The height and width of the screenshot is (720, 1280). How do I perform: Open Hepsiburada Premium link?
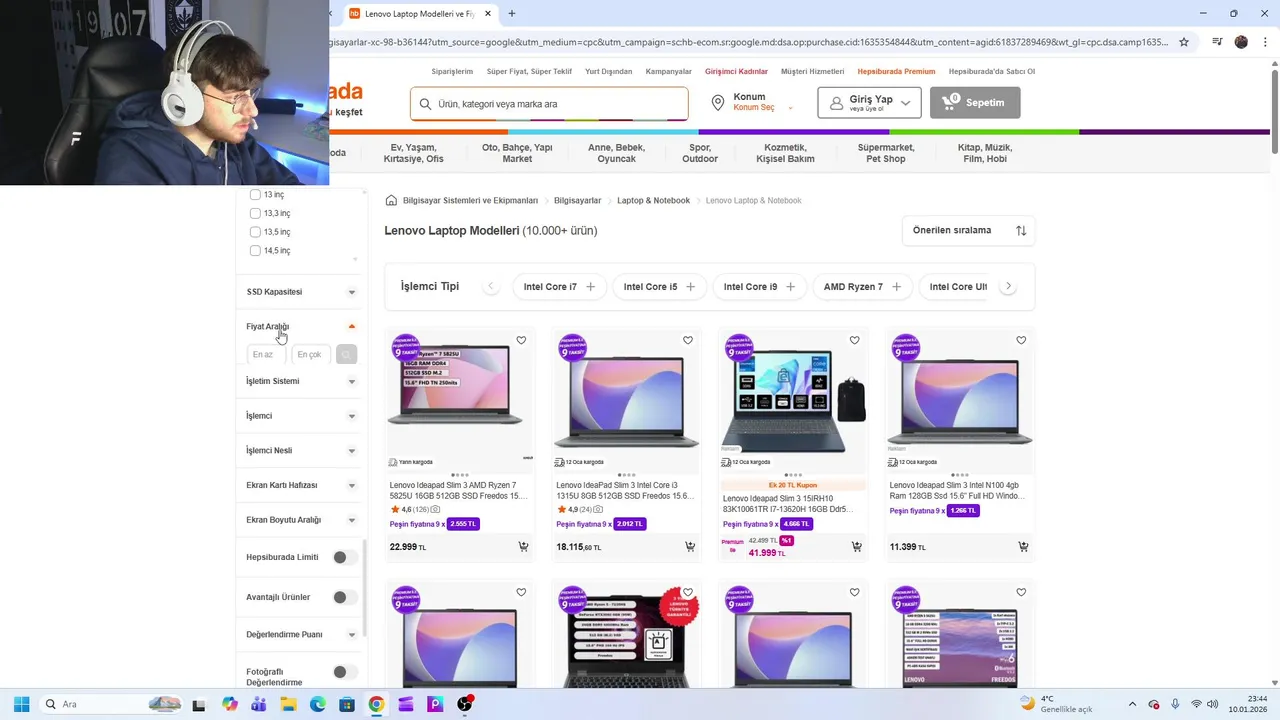coord(896,72)
